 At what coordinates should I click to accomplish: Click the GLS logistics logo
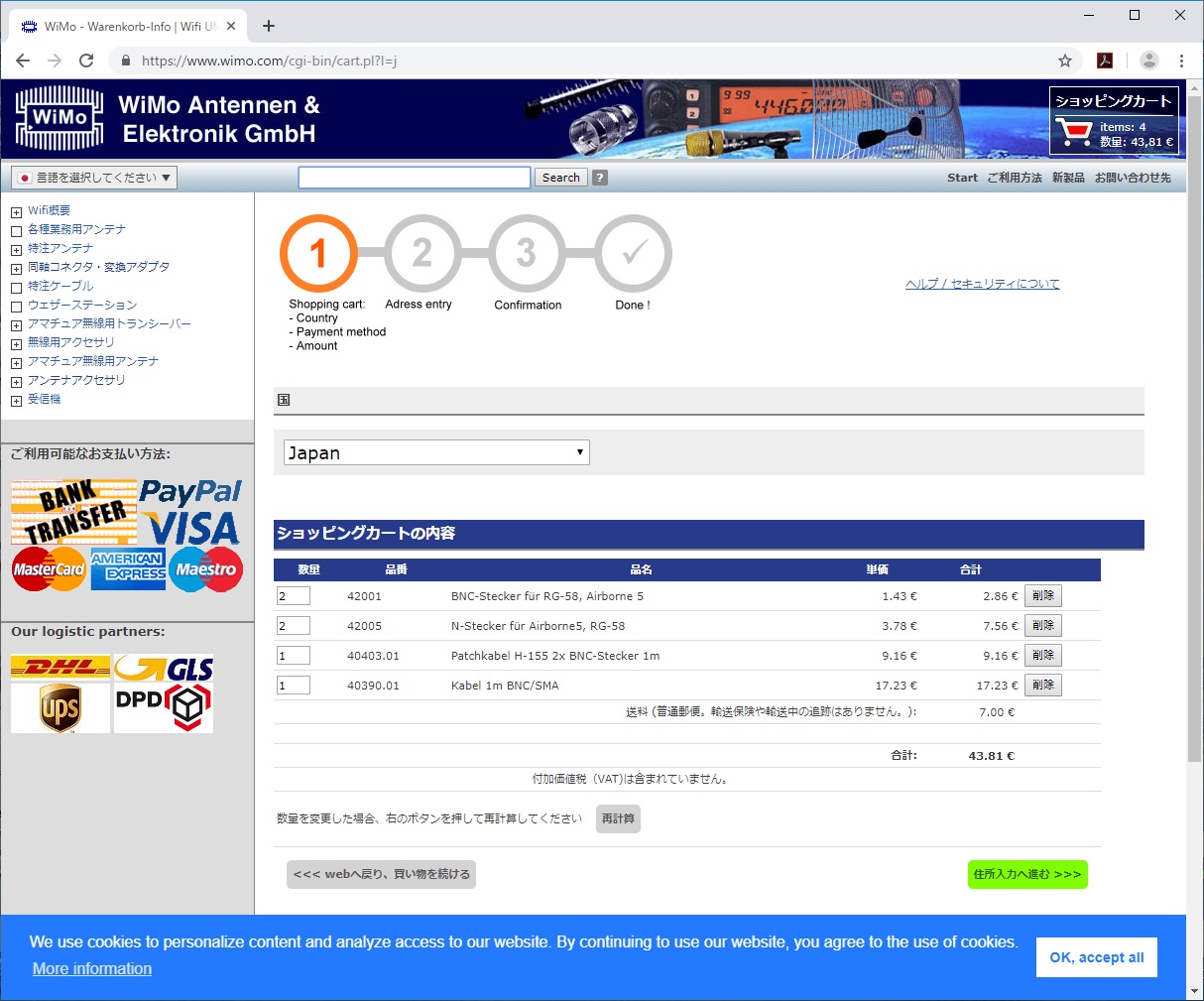pos(164,668)
